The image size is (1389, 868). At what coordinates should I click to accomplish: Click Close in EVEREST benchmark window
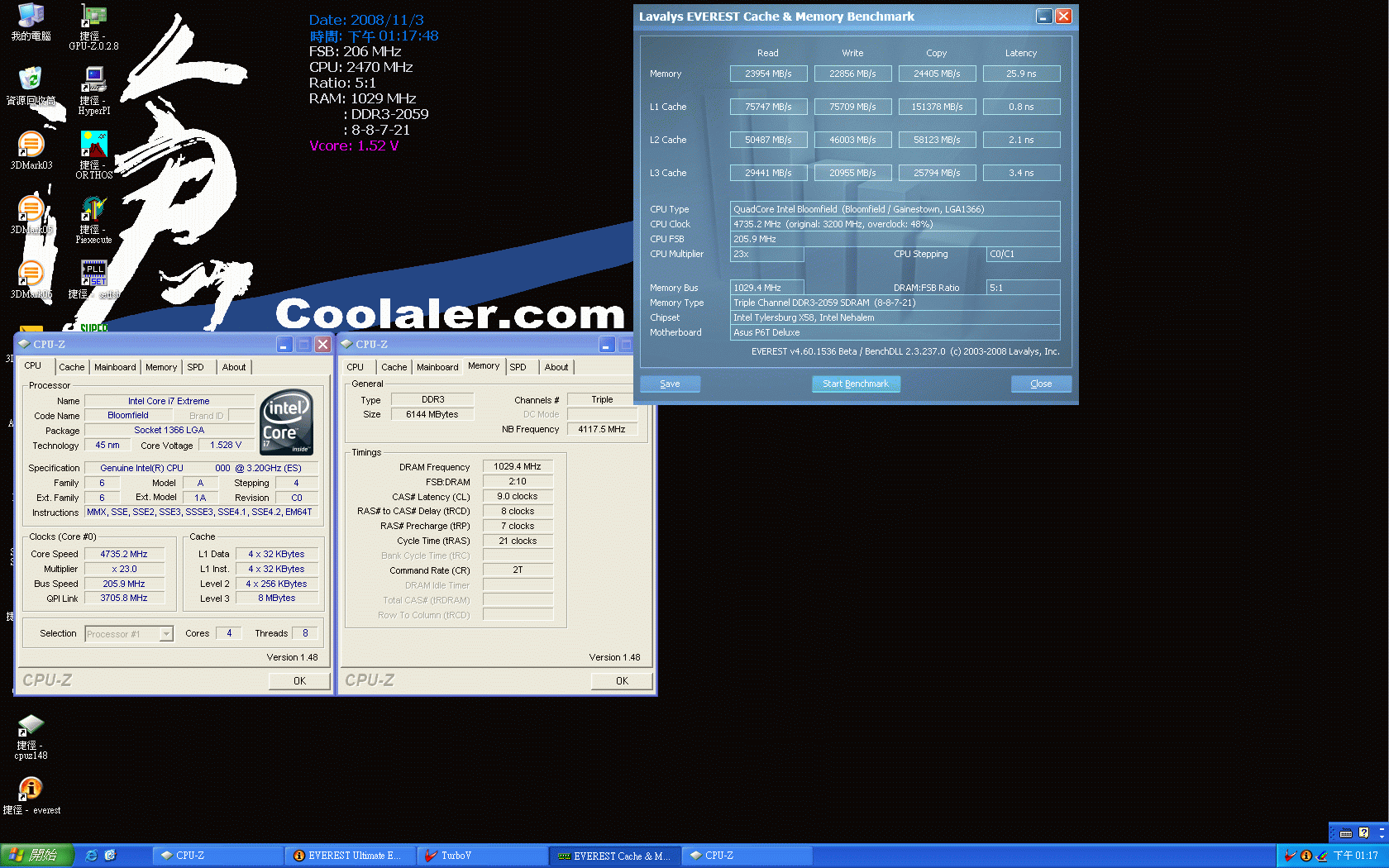tap(1042, 384)
